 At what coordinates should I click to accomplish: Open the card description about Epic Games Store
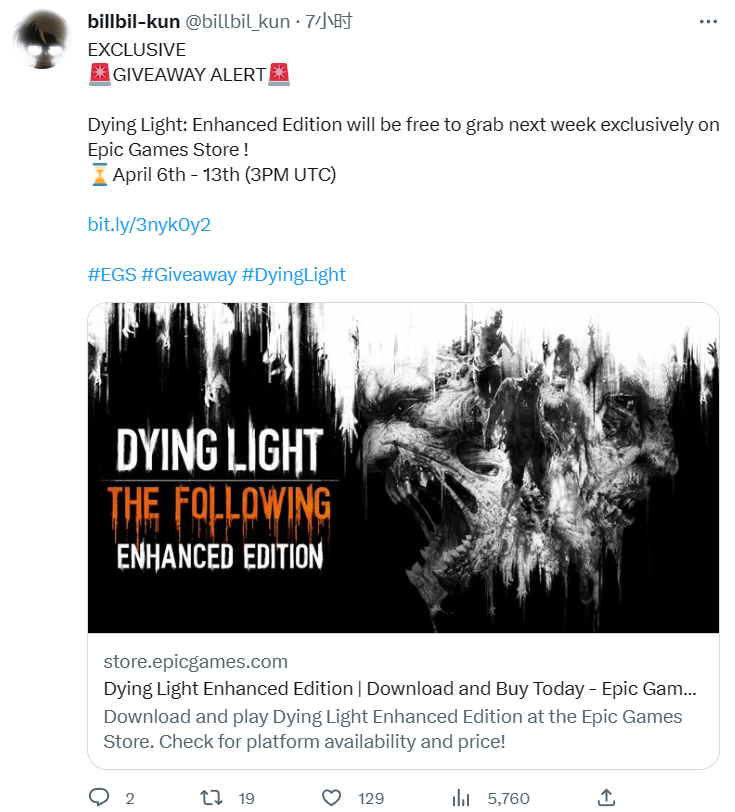click(393, 729)
